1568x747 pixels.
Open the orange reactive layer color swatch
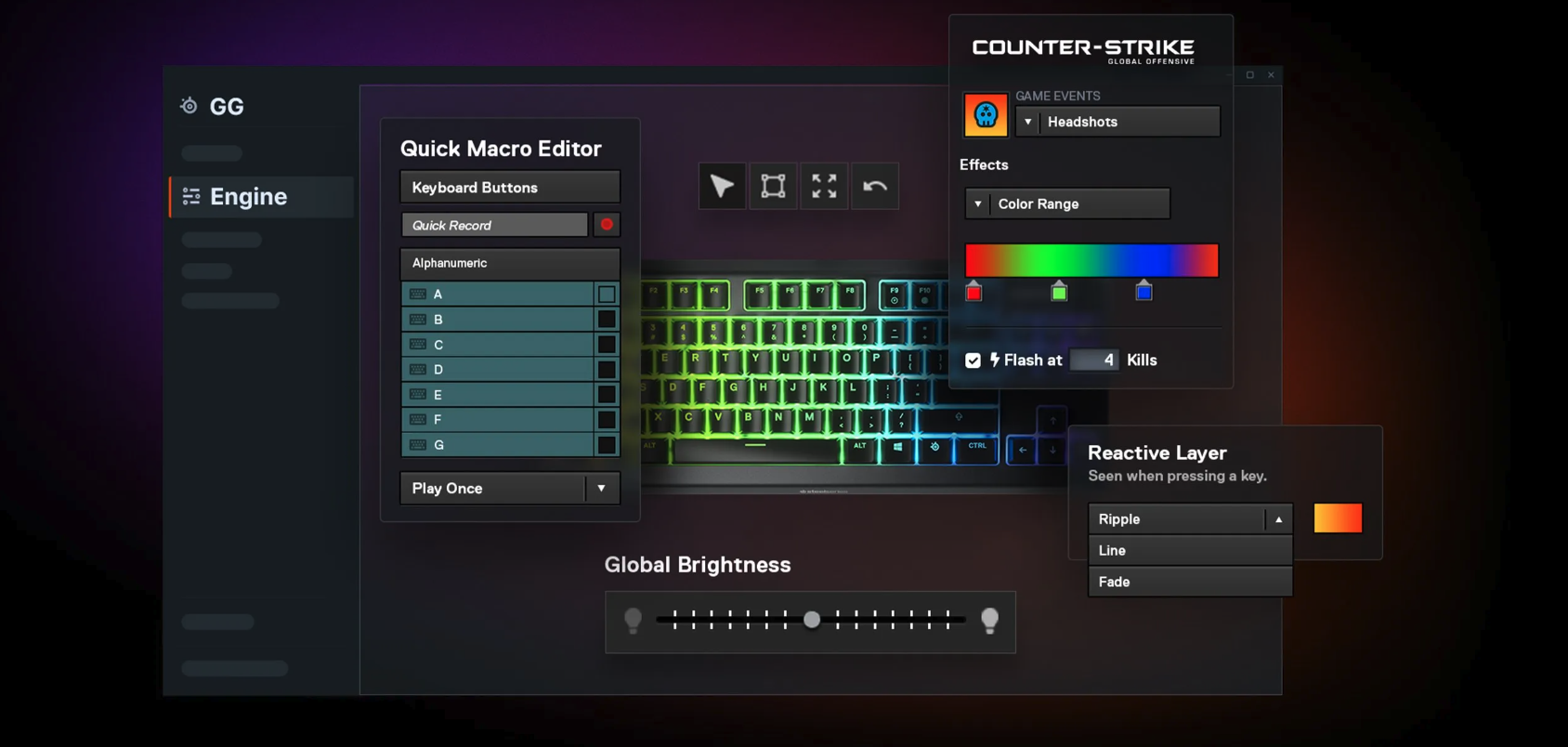pyautogui.click(x=1338, y=518)
